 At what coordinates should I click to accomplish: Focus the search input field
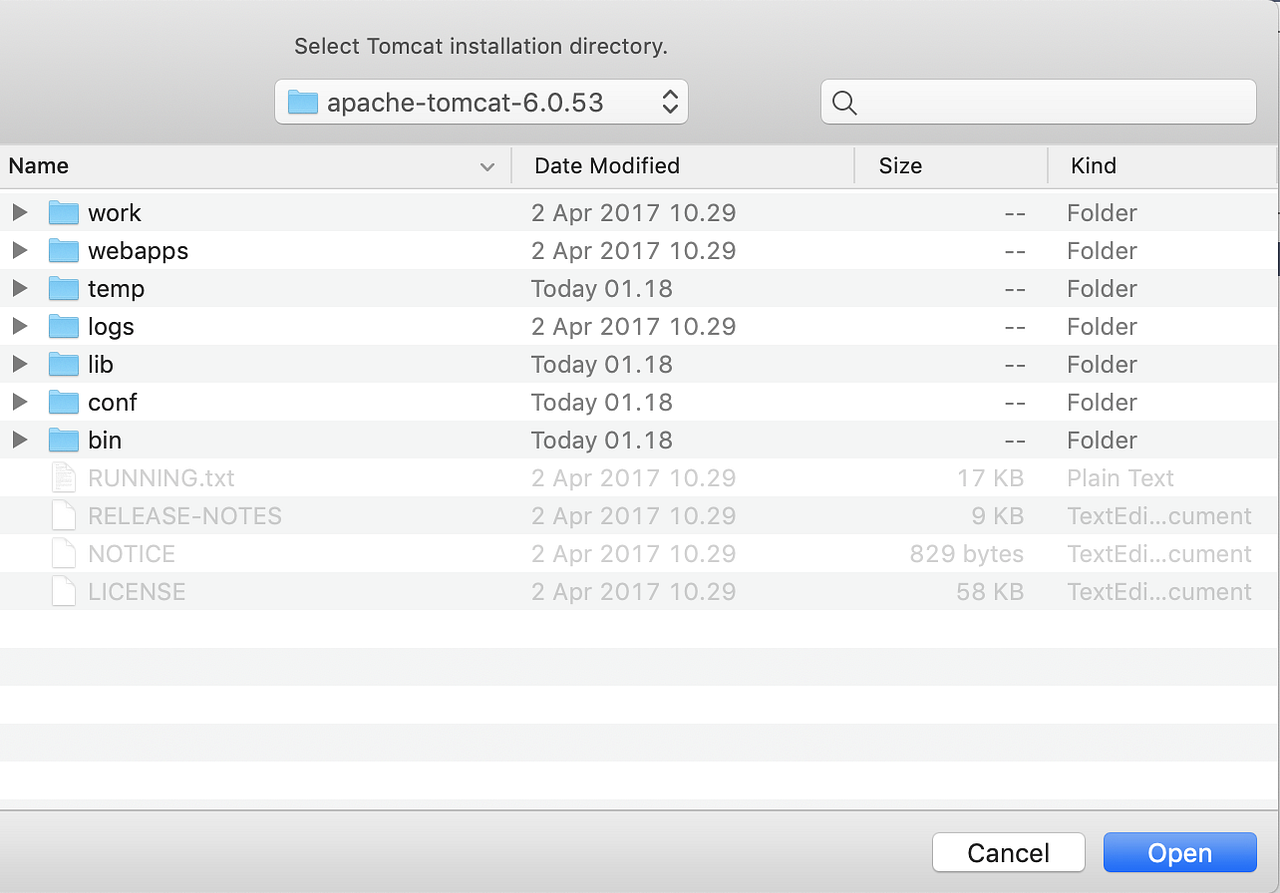point(1038,102)
